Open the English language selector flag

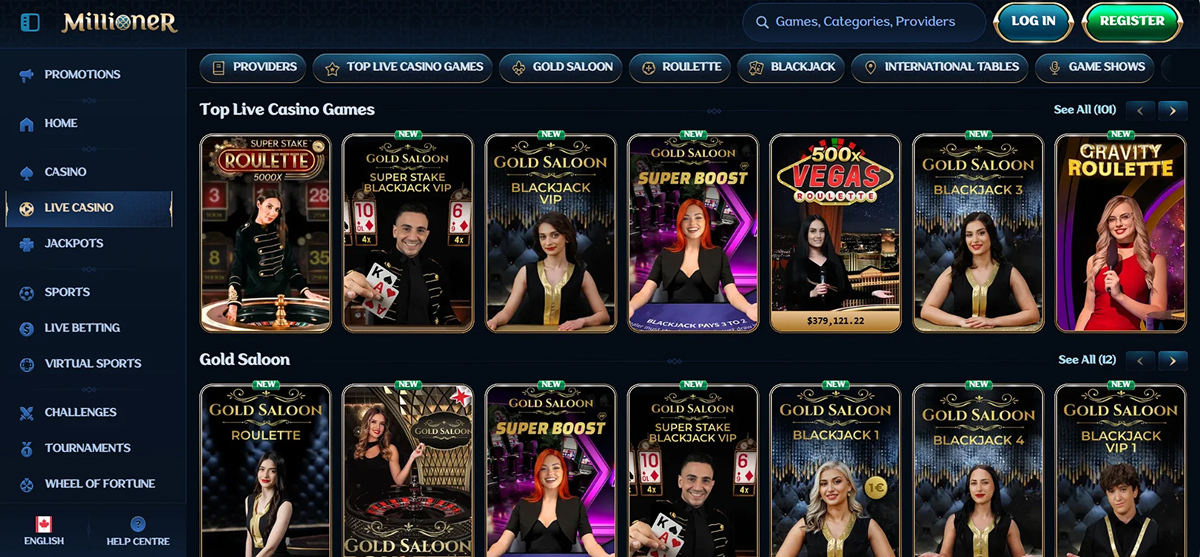pos(43,524)
